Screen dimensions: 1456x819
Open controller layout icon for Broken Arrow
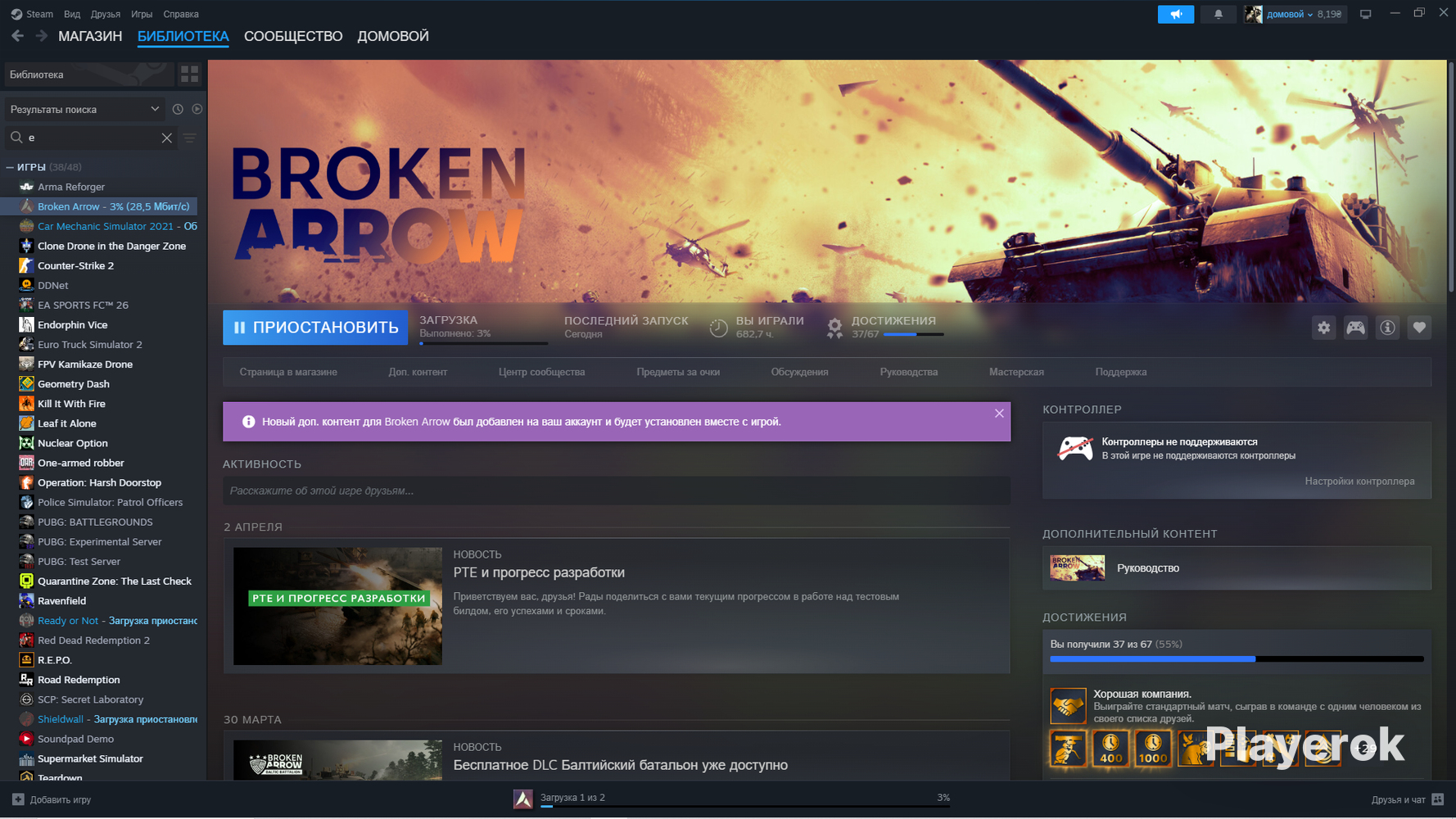(1355, 328)
